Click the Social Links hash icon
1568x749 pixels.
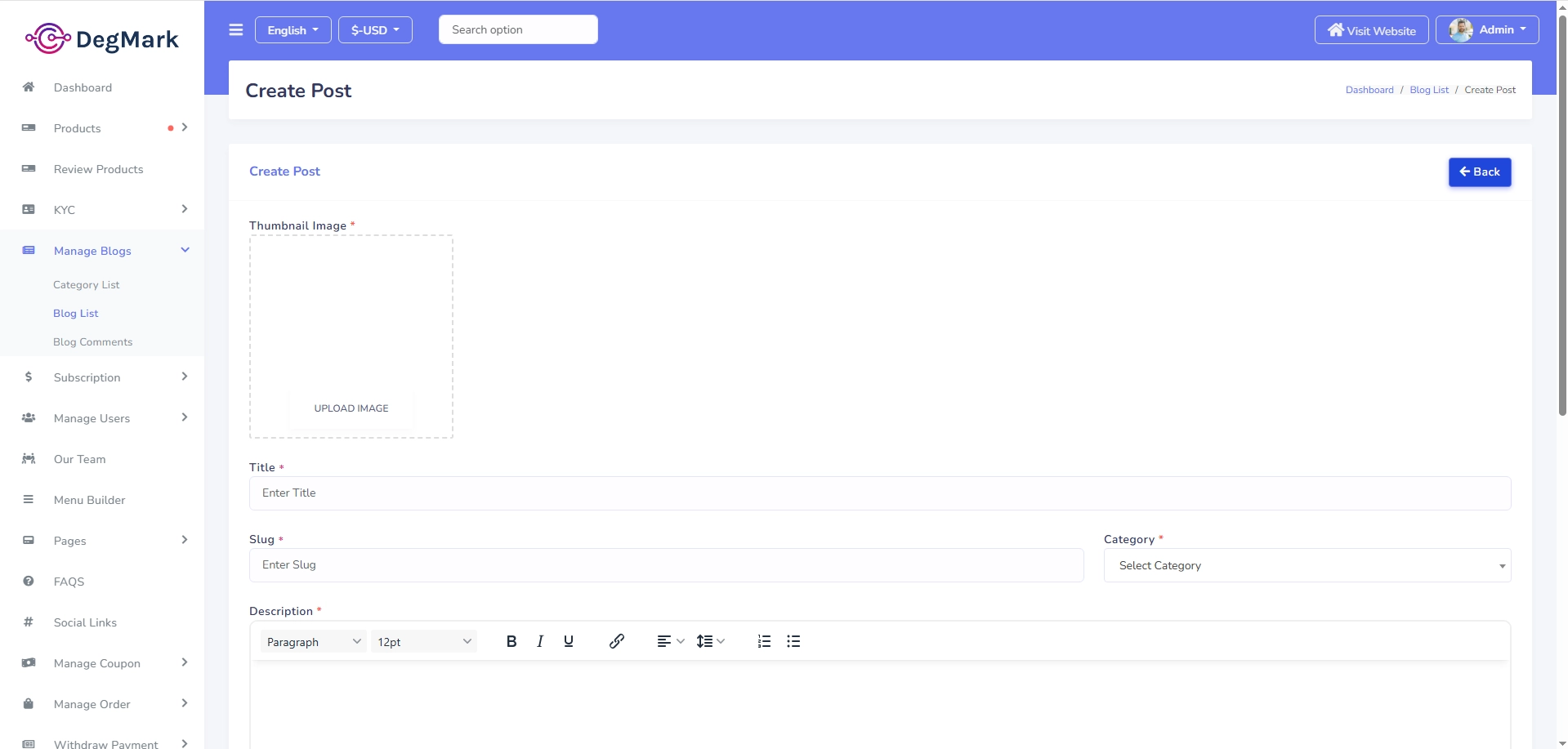click(x=29, y=622)
